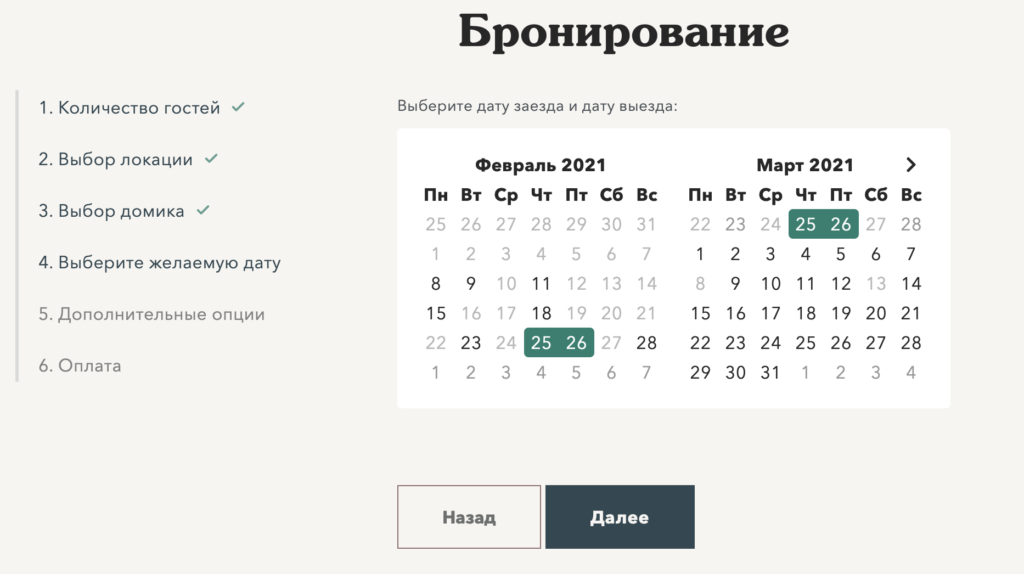Choose March 14 in March calendar
Image resolution: width=1024 pixels, height=574 pixels.
click(911, 284)
